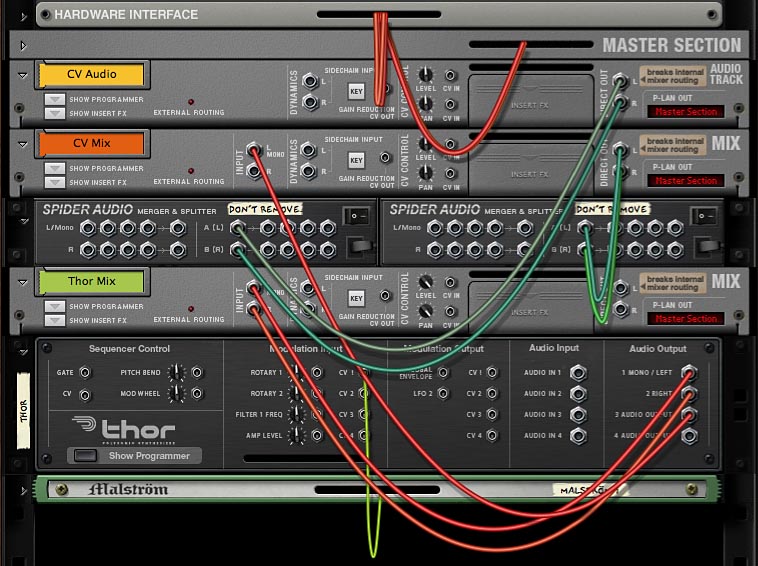This screenshot has width=758, height=566.
Task: Click Thor Mix Direct Out R jack
Action: (620, 308)
